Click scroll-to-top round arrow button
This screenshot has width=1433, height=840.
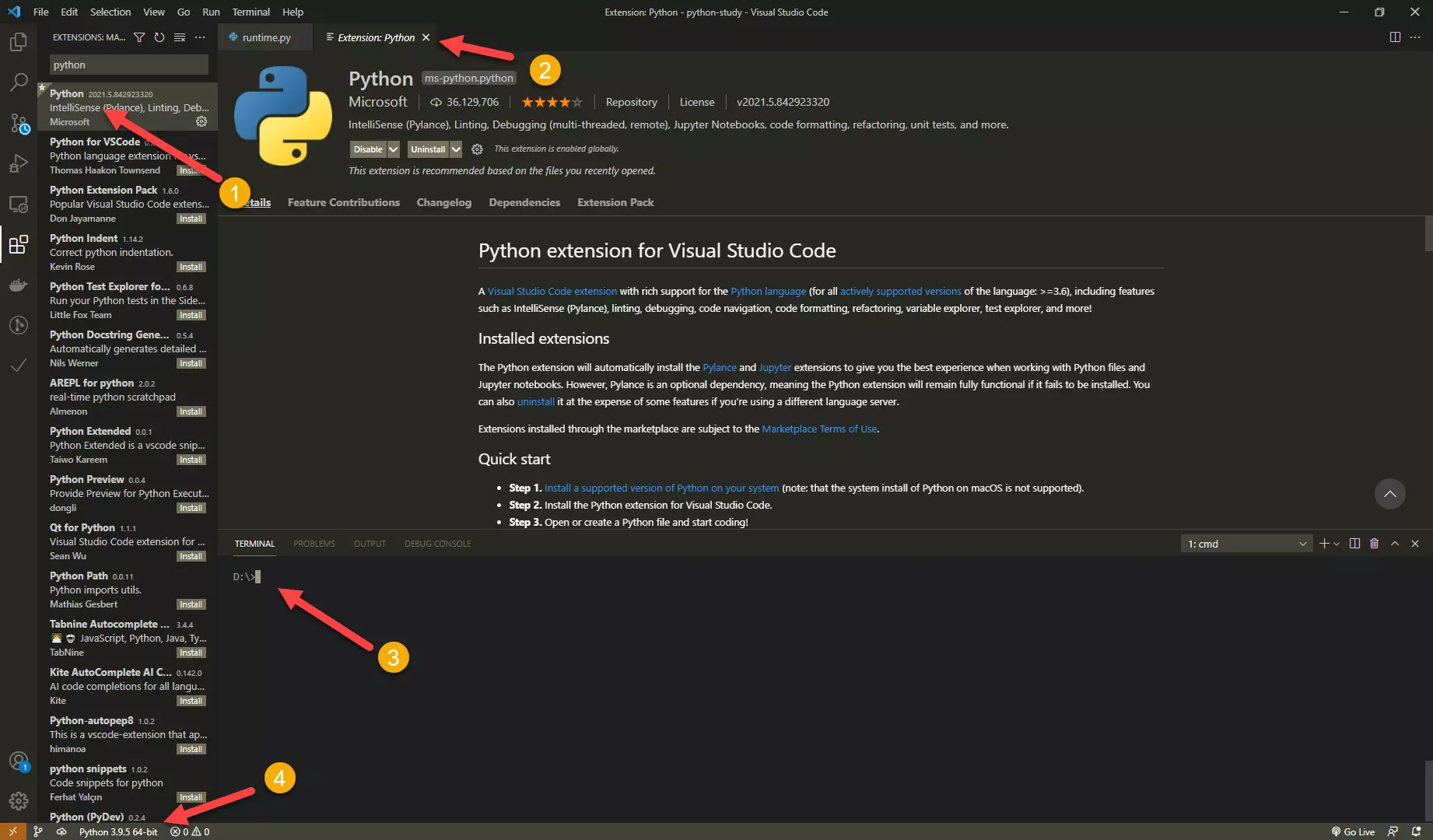1390,494
